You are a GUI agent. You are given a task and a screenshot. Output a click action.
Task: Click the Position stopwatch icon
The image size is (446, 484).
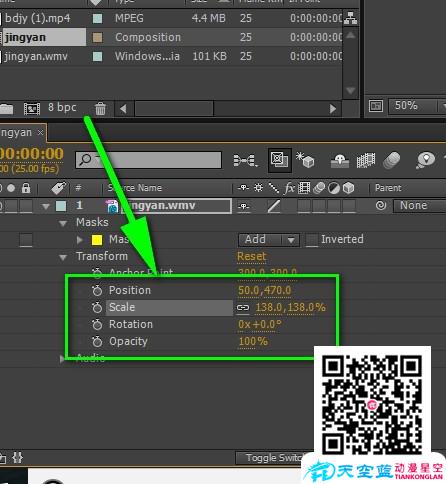(97, 290)
